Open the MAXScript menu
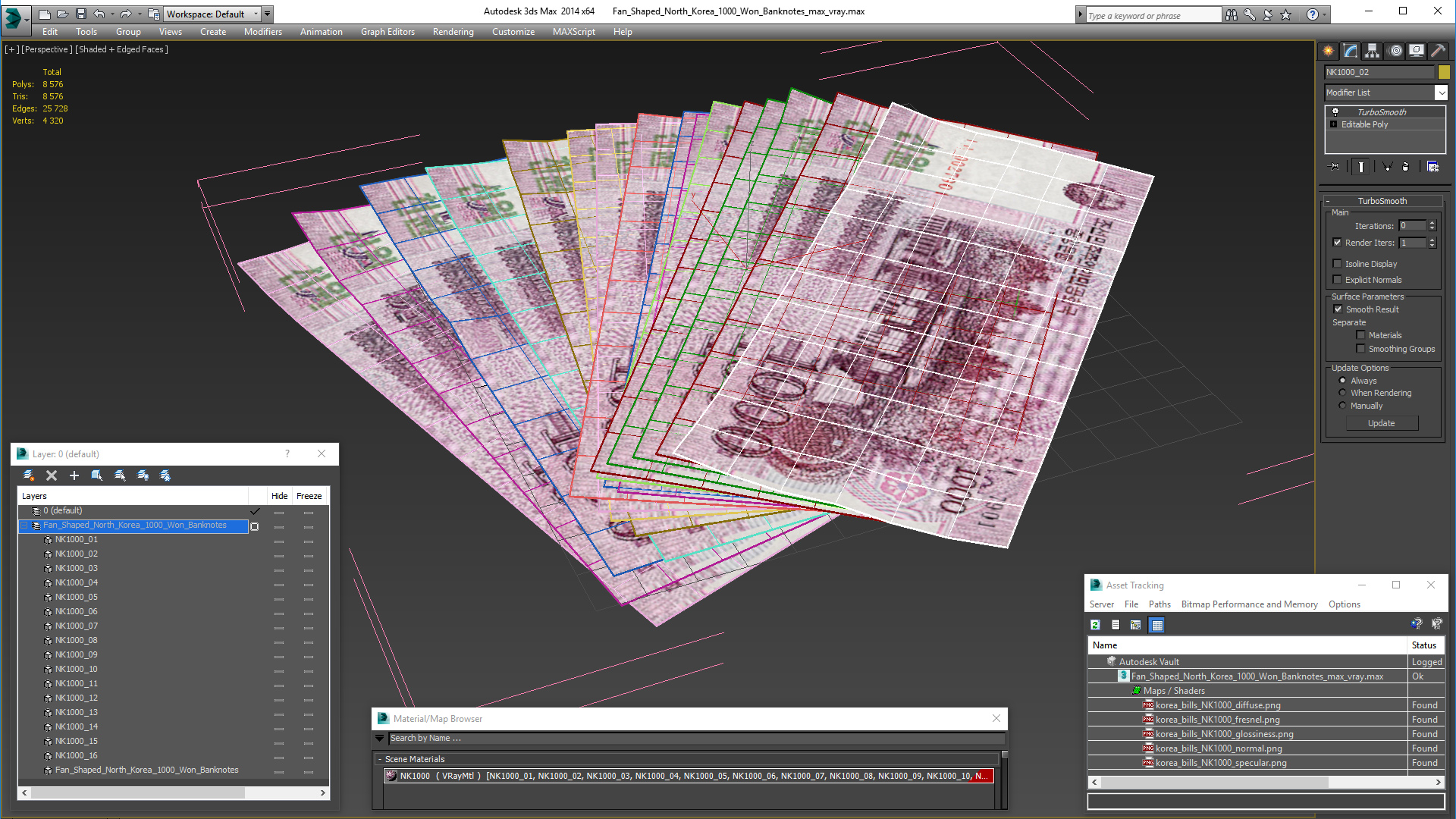The image size is (1456, 819). [x=573, y=32]
